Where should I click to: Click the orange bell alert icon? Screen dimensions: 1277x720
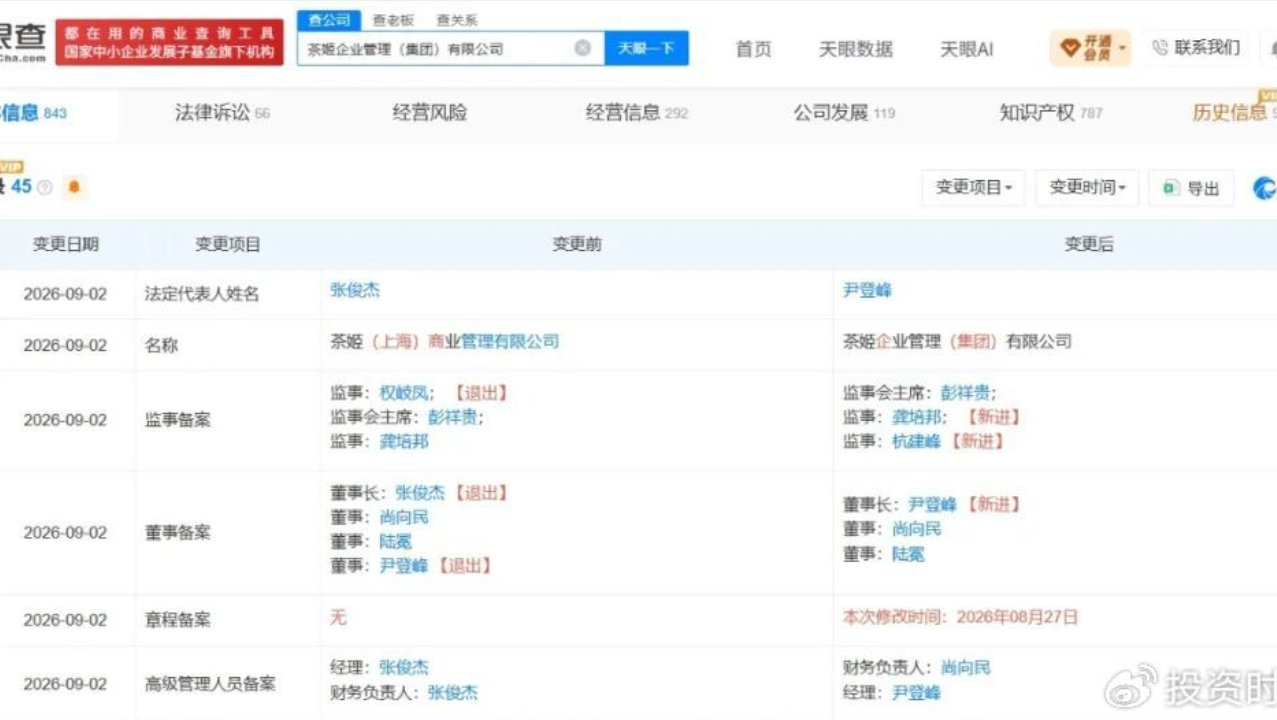pos(73,187)
